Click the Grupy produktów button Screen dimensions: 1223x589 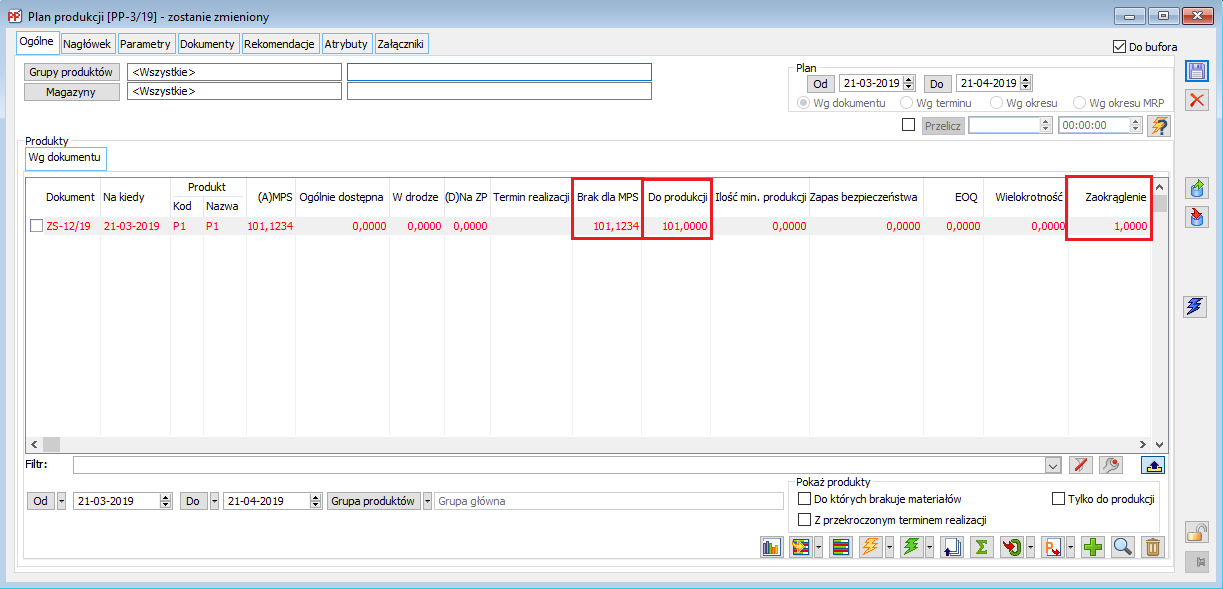tap(72, 72)
